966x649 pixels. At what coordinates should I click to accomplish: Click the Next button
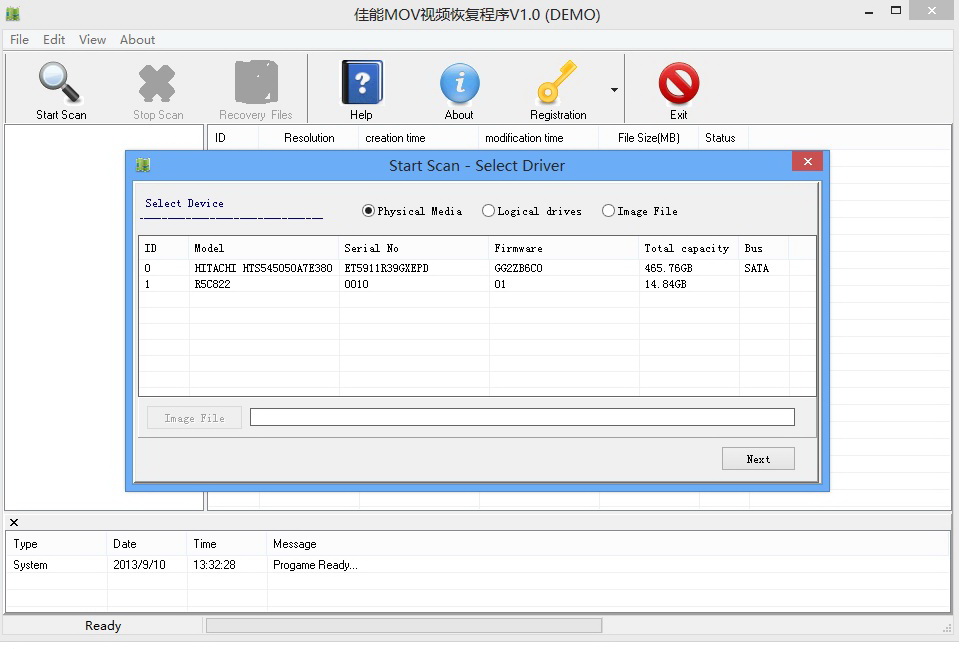click(x=758, y=459)
